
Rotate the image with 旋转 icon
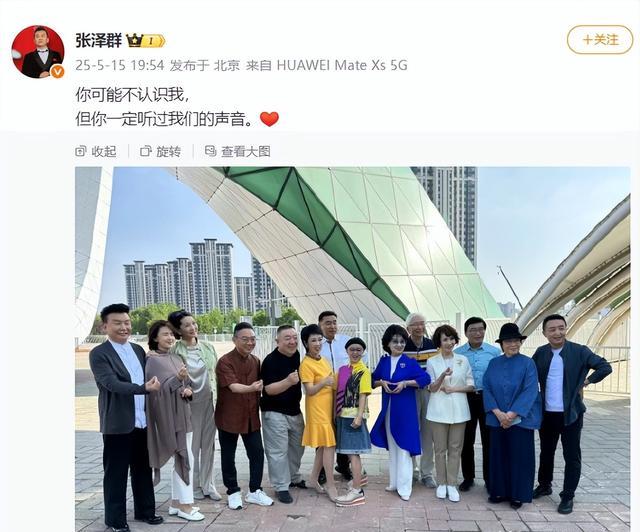pyautogui.click(x=146, y=151)
